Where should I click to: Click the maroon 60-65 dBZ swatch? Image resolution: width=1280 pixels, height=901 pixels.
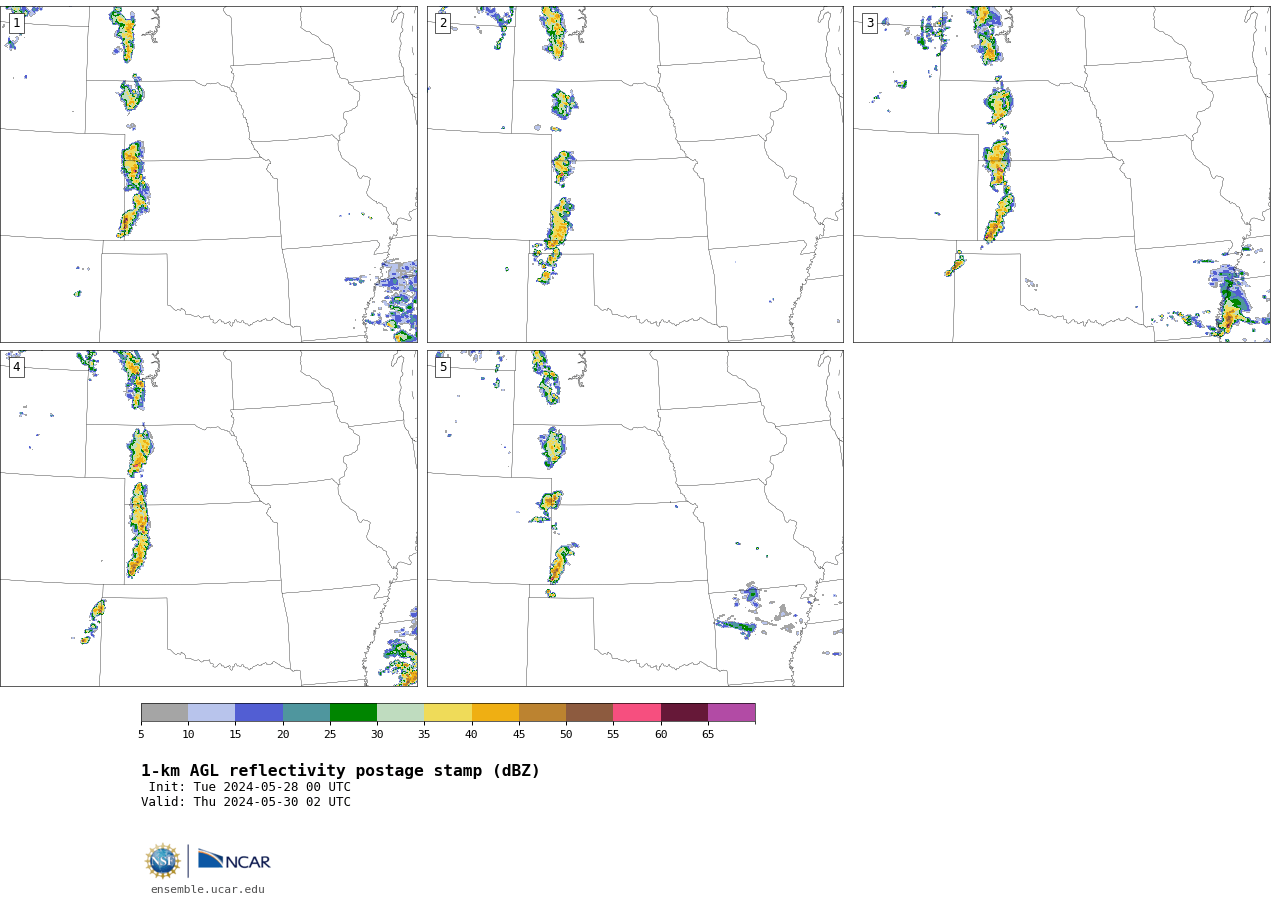coord(684,713)
